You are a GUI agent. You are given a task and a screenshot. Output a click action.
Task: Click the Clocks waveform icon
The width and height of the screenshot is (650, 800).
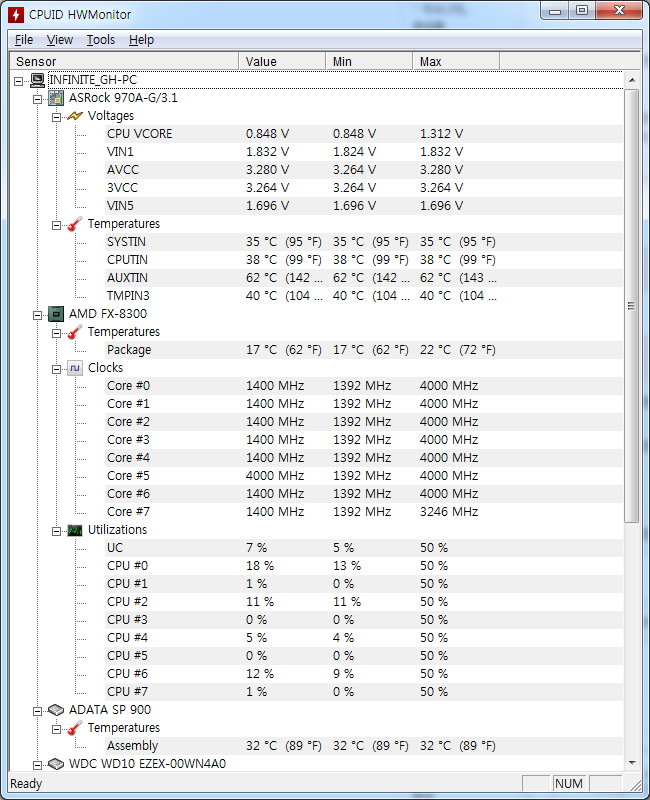tap(75, 368)
